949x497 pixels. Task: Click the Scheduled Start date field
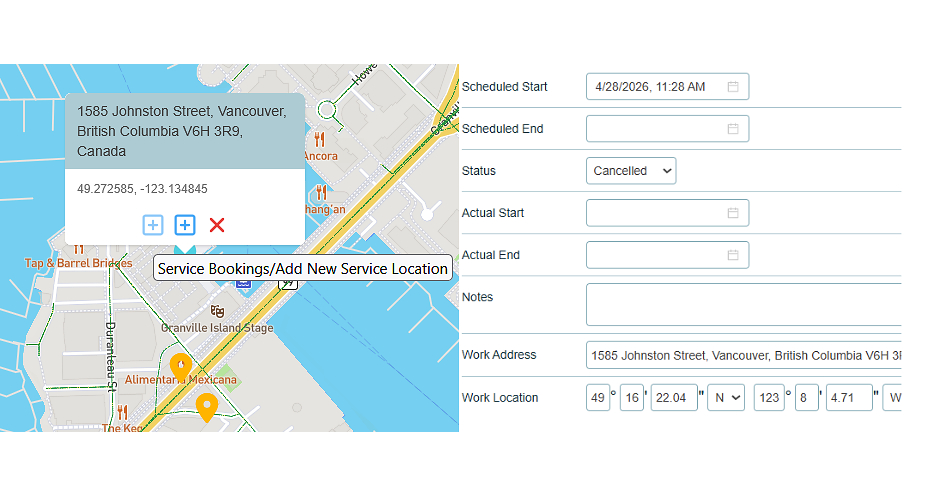click(x=667, y=87)
